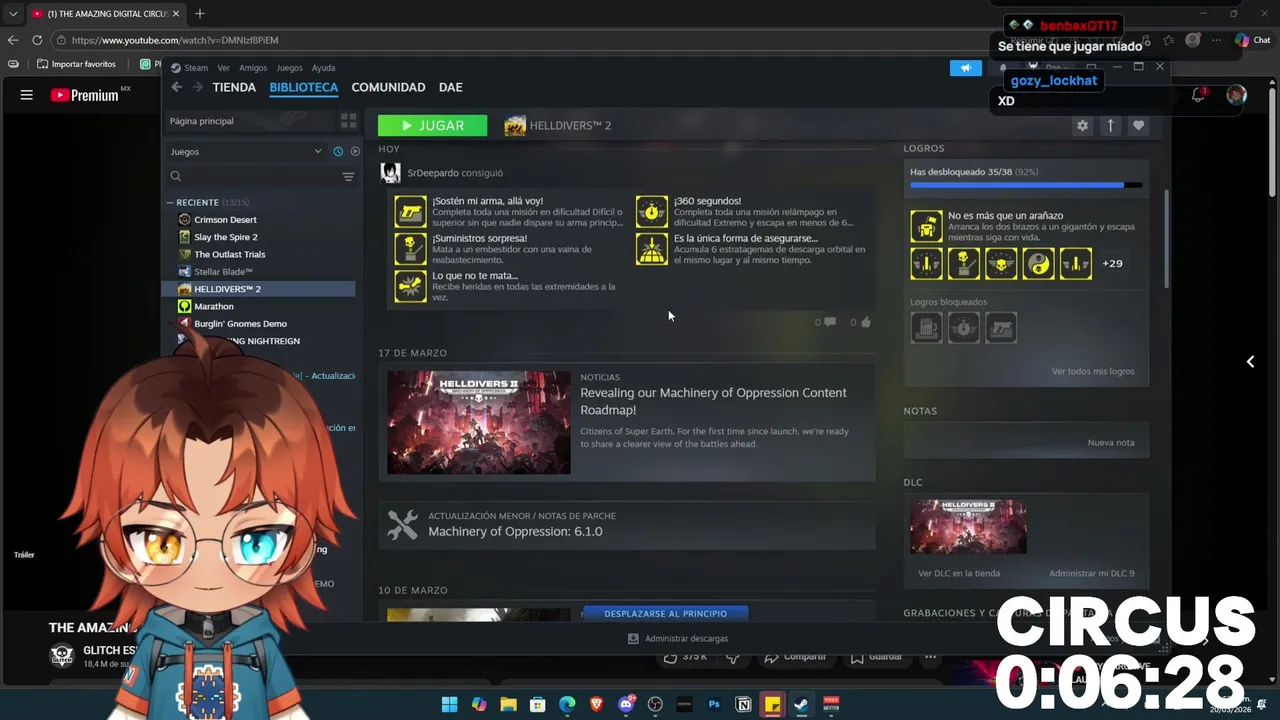This screenshot has width=1280, height=720.
Task: Go back with Steam's back arrow
Action: pos(176,87)
